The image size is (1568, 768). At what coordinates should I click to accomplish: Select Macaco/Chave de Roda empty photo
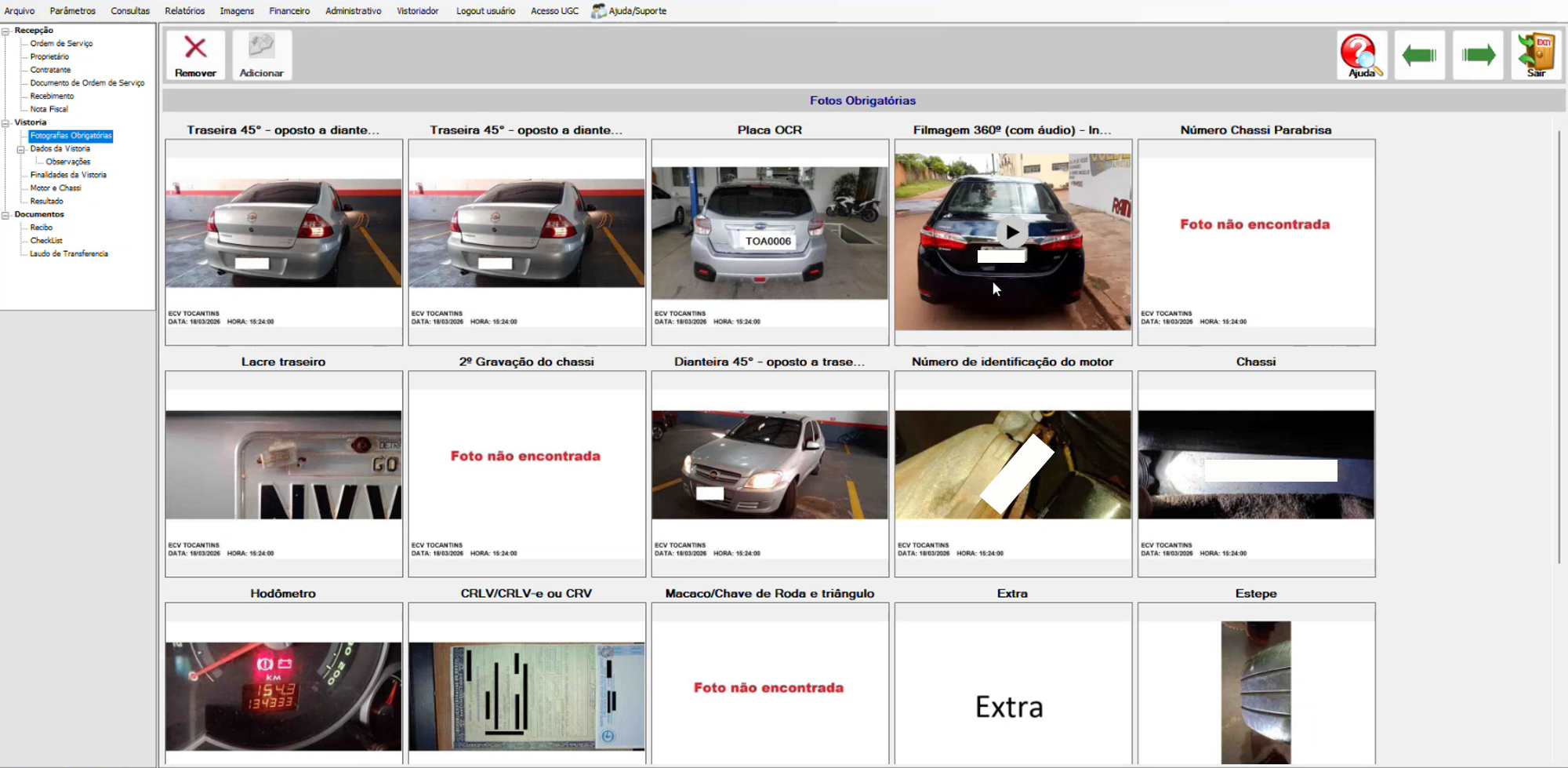pyautogui.click(x=770, y=683)
